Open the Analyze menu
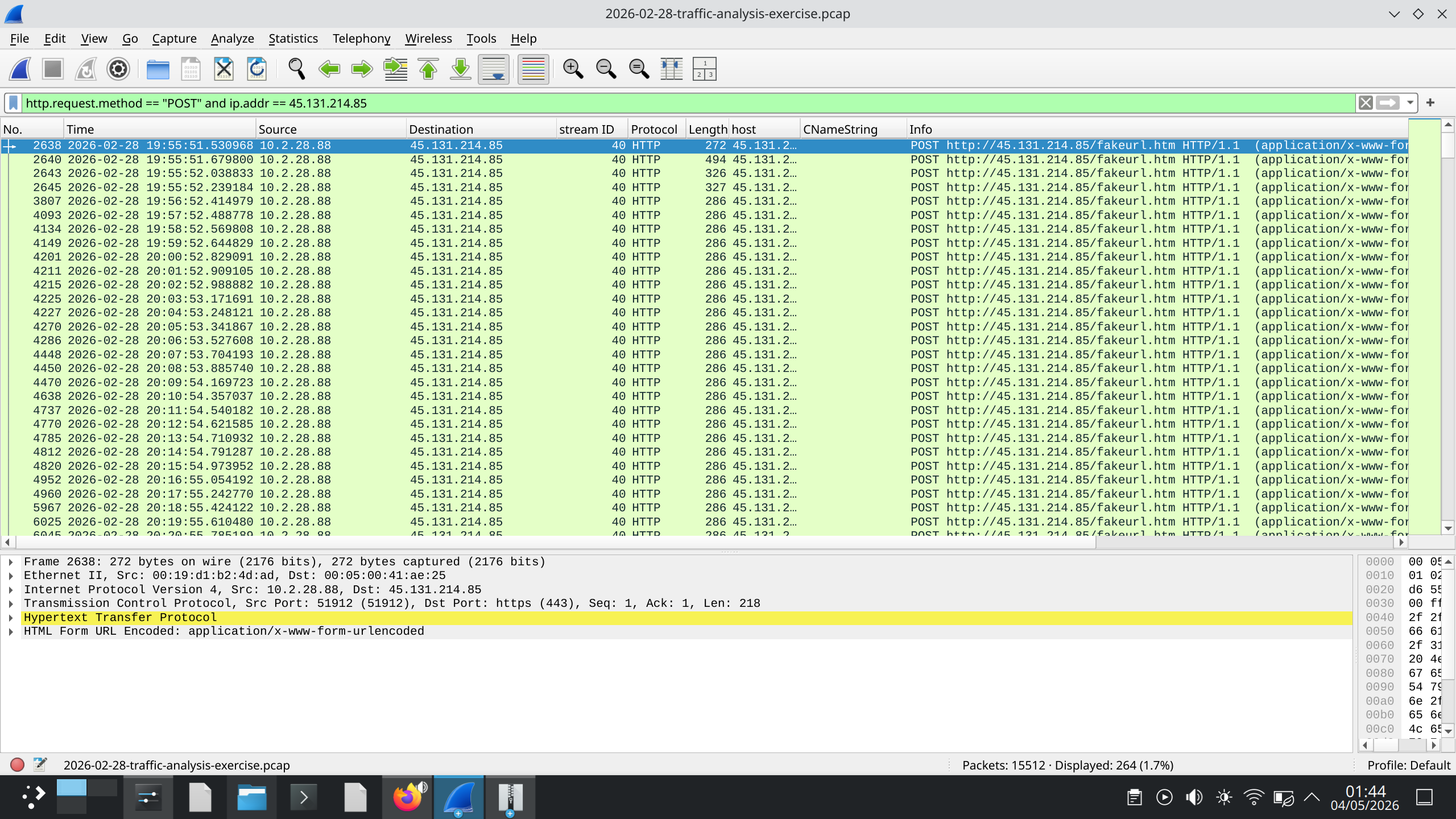 232,39
